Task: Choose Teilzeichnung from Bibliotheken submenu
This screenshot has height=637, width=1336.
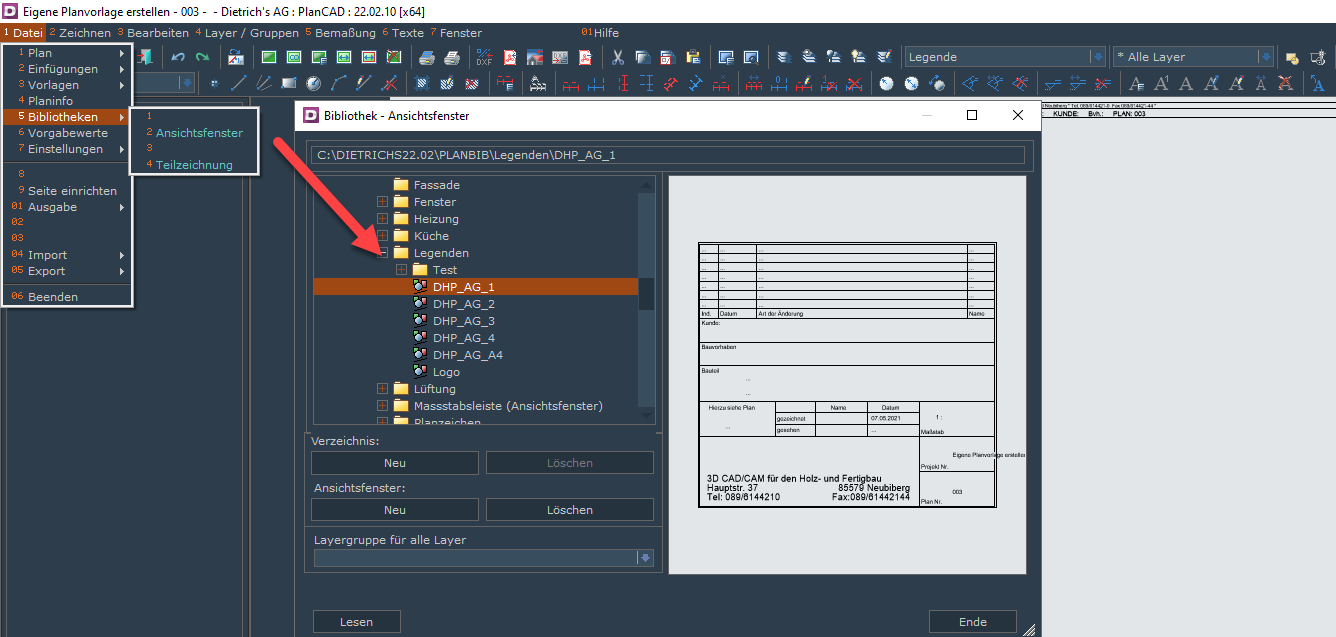Action: pyautogui.click(x=194, y=165)
